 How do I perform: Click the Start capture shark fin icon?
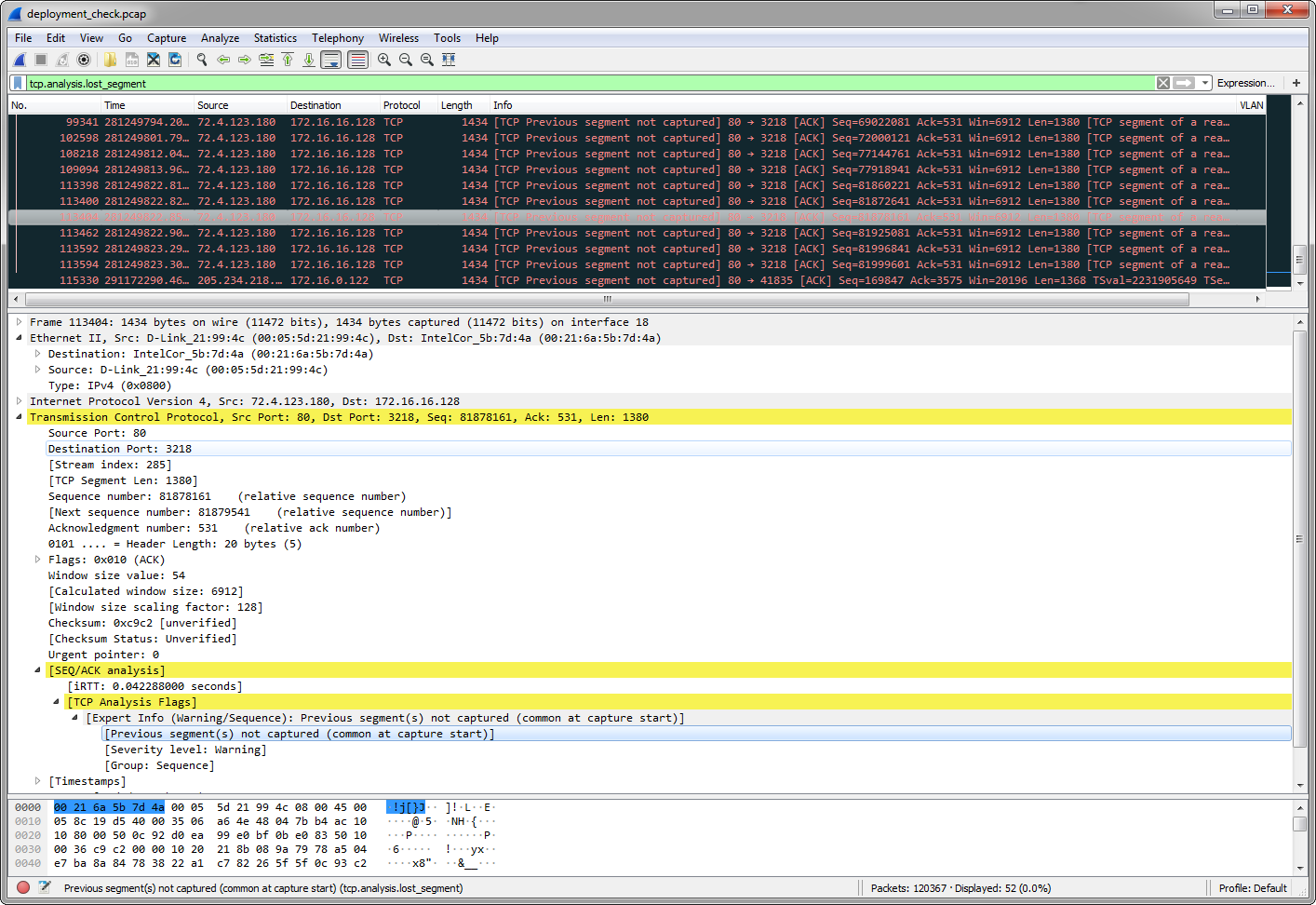19,60
